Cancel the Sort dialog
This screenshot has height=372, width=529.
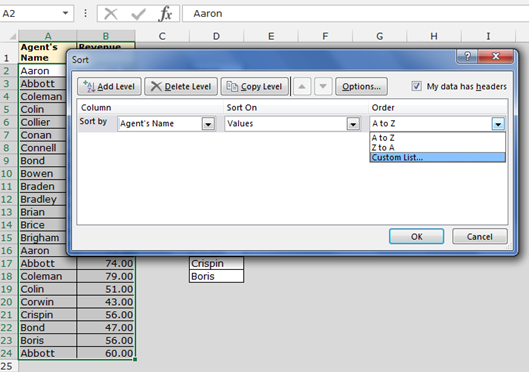coord(479,236)
